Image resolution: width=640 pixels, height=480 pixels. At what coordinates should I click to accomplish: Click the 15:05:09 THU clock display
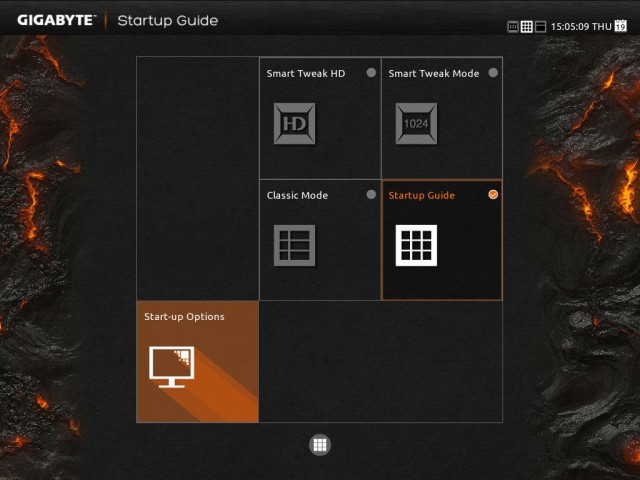[581, 27]
